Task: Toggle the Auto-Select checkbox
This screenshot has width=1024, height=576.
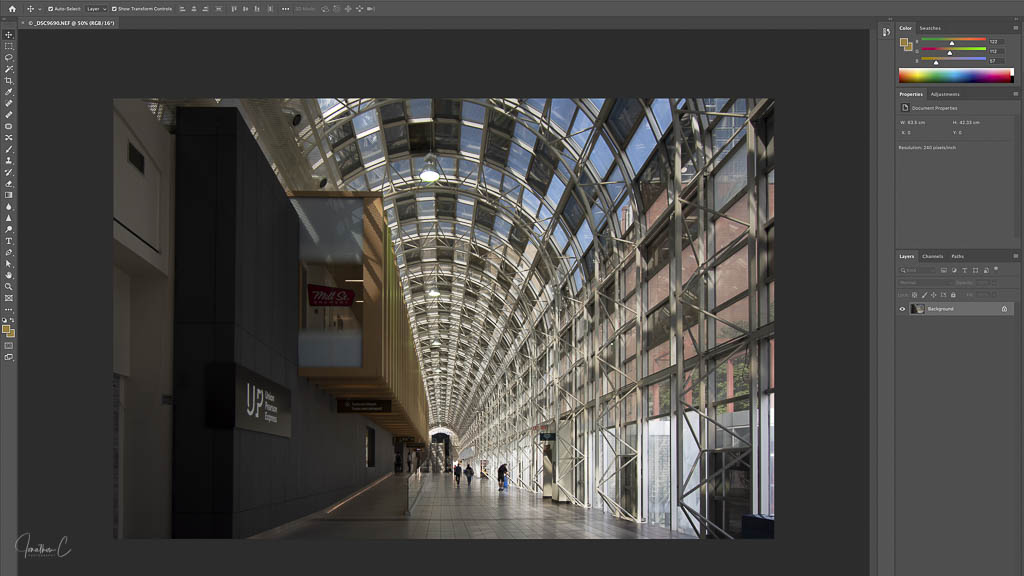Action: 51,9
